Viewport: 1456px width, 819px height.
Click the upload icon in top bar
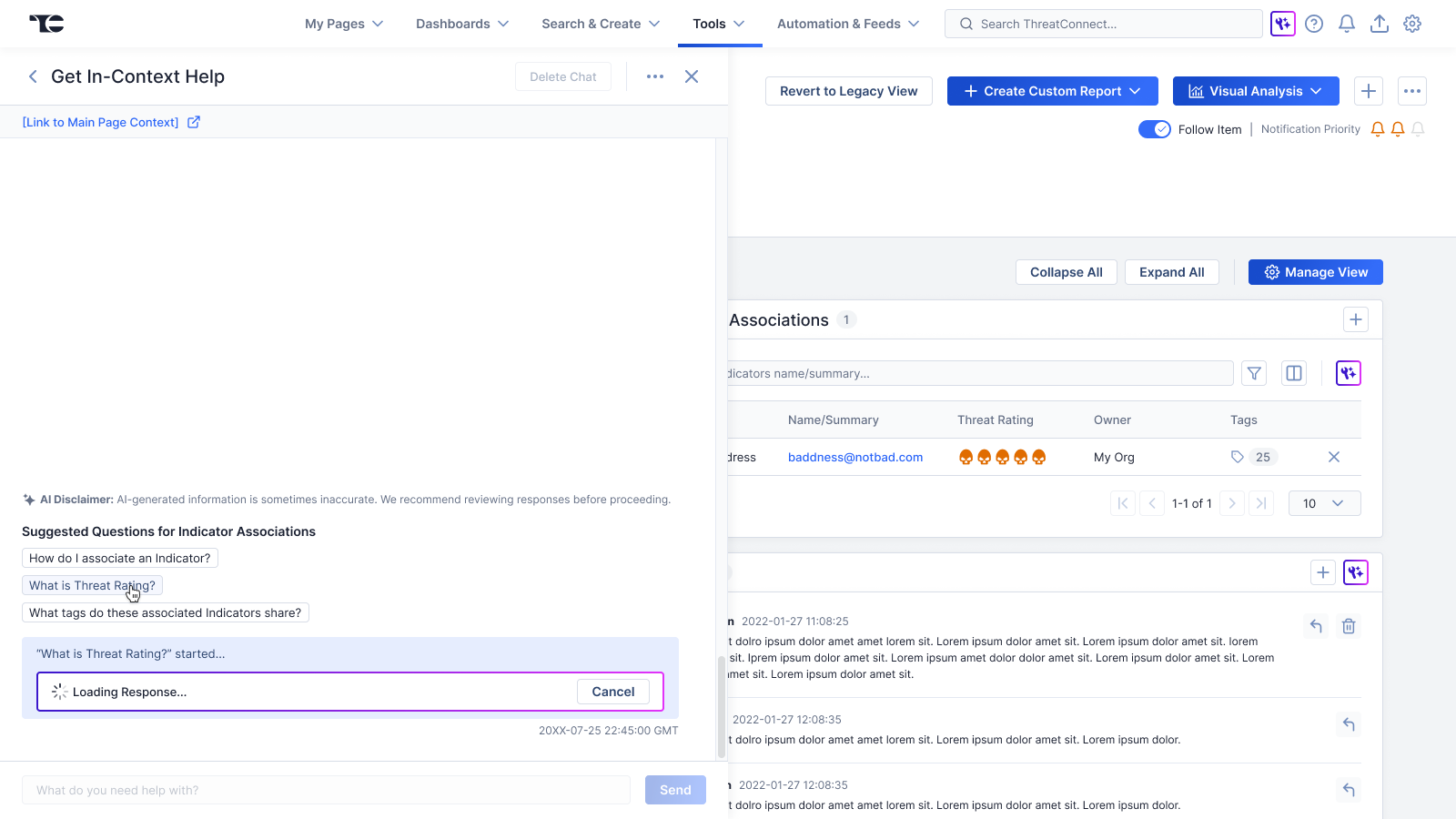pyautogui.click(x=1379, y=24)
